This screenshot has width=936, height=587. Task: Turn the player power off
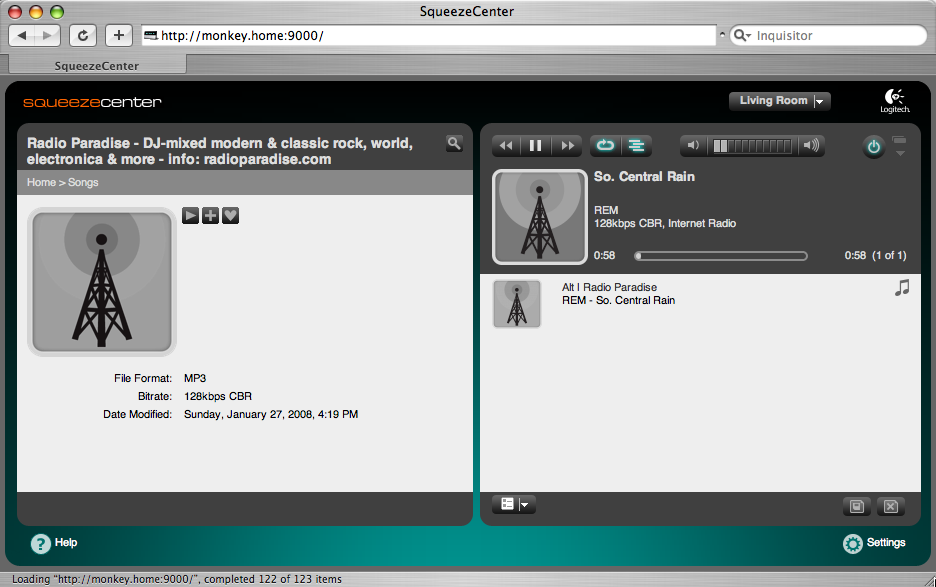click(x=874, y=147)
